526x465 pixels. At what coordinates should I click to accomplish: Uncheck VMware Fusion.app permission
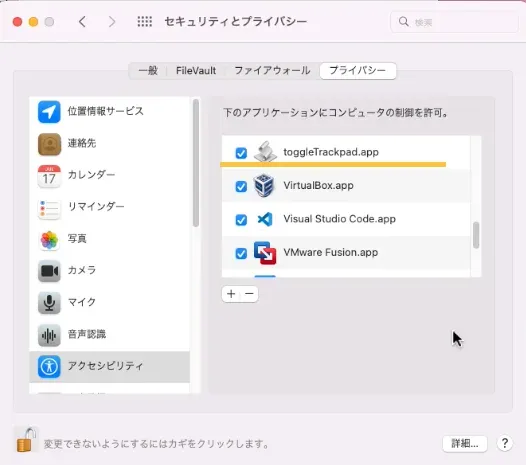pos(241,254)
